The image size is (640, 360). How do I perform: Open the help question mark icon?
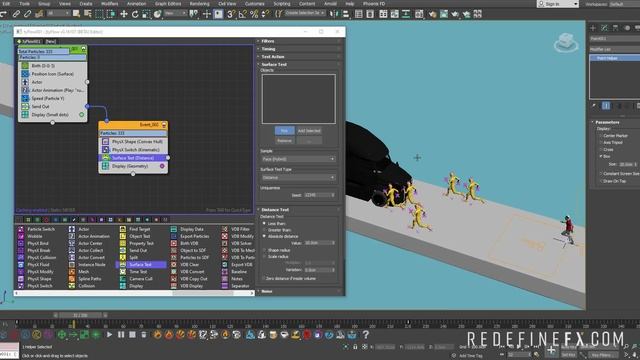tap(366, 335)
